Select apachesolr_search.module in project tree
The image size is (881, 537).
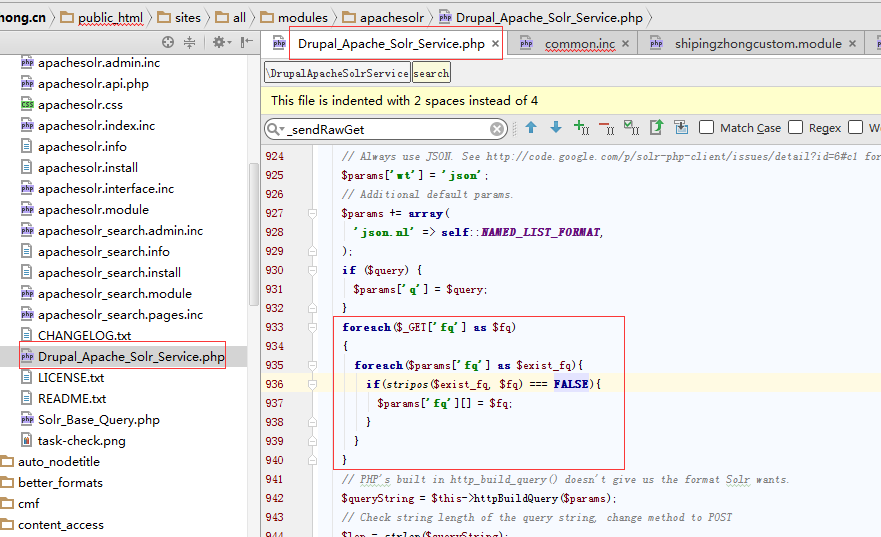115,294
